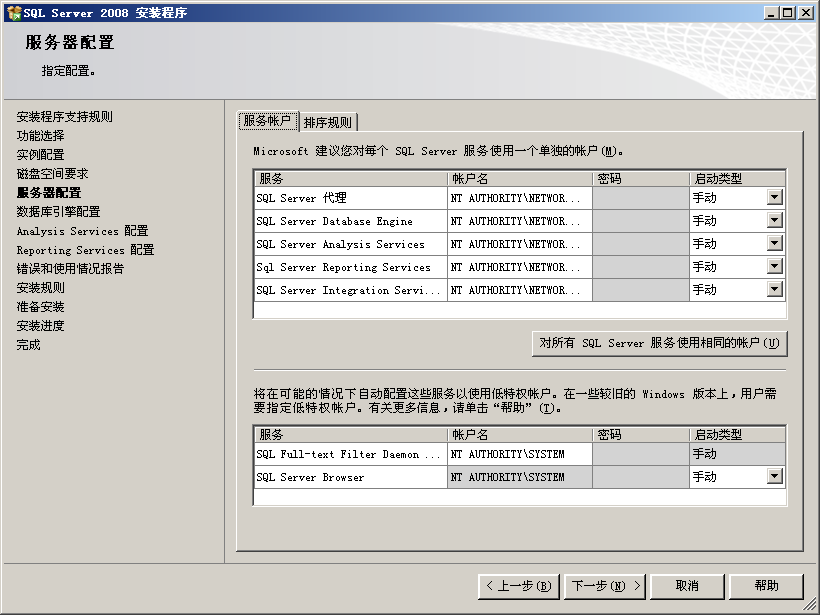
Task: Click the Sql Server Reporting Services service name
Action: click(x=344, y=267)
